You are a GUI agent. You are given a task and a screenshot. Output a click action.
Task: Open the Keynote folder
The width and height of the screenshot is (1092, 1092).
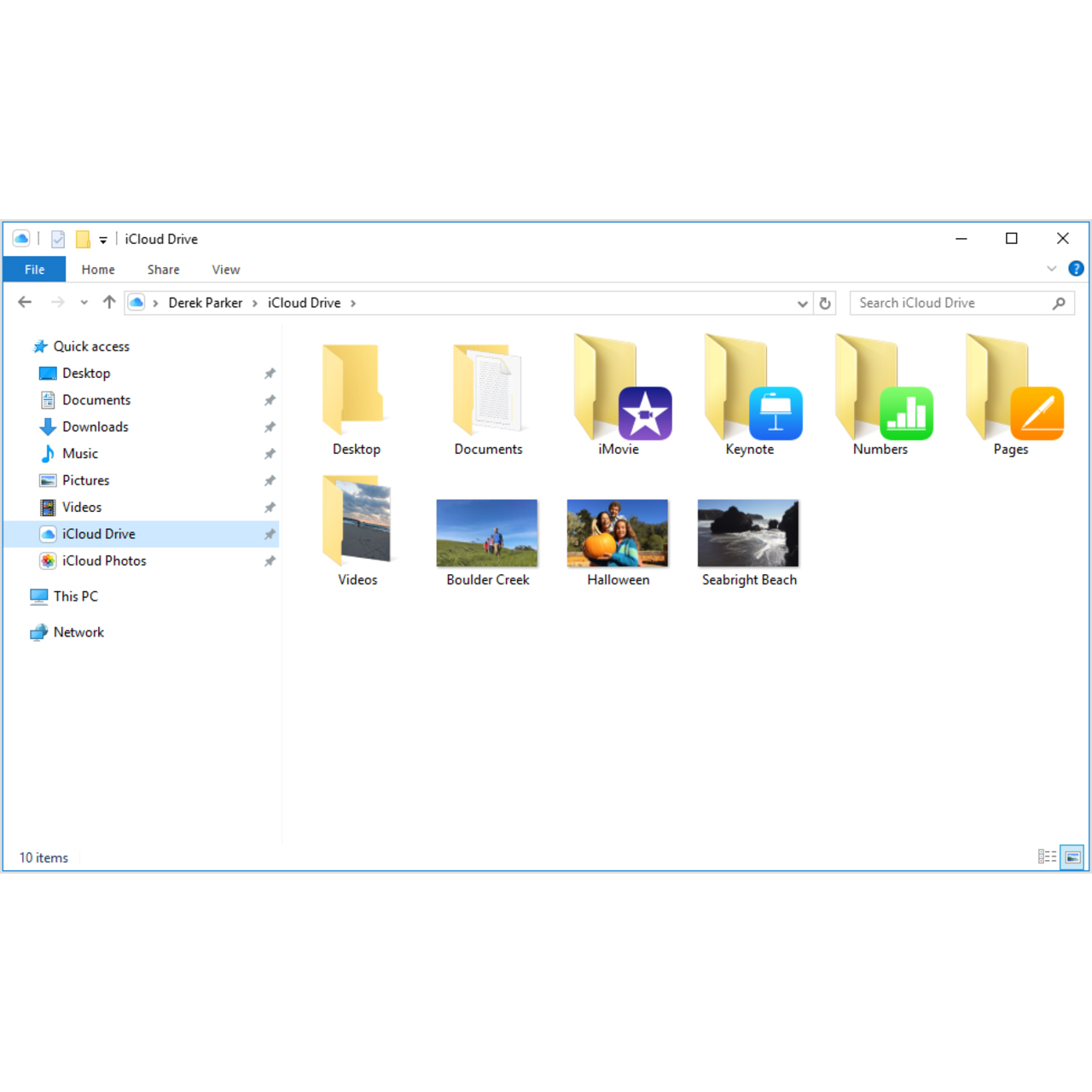click(x=749, y=392)
